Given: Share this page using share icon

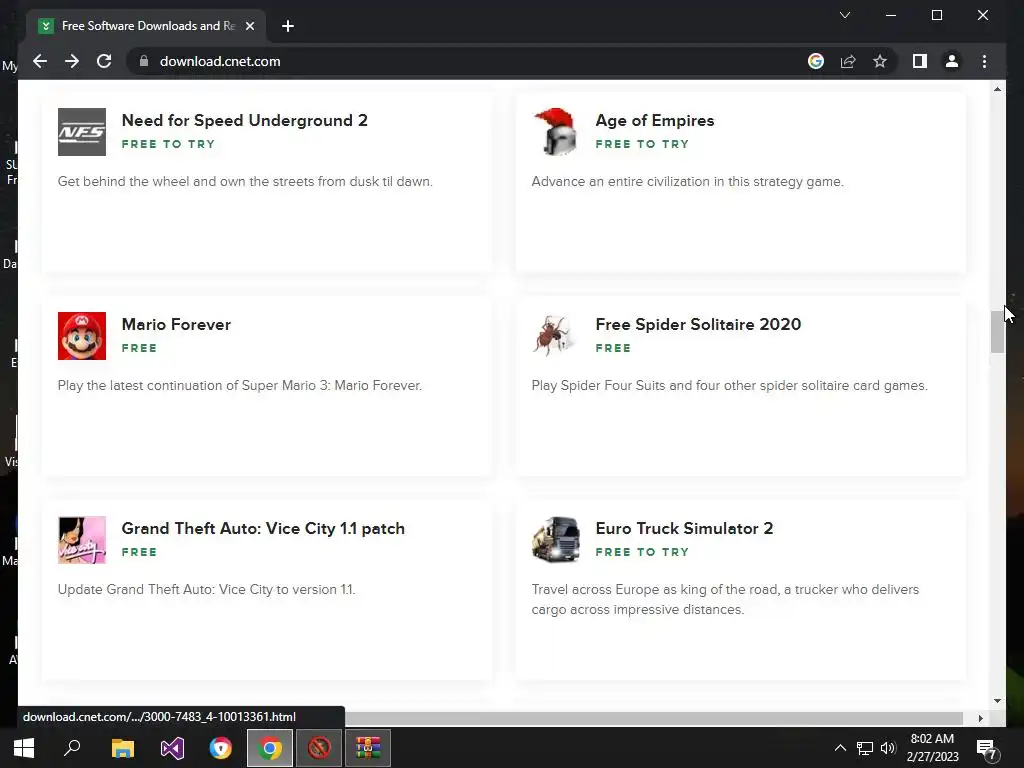Looking at the screenshot, I should [x=848, y=61].
